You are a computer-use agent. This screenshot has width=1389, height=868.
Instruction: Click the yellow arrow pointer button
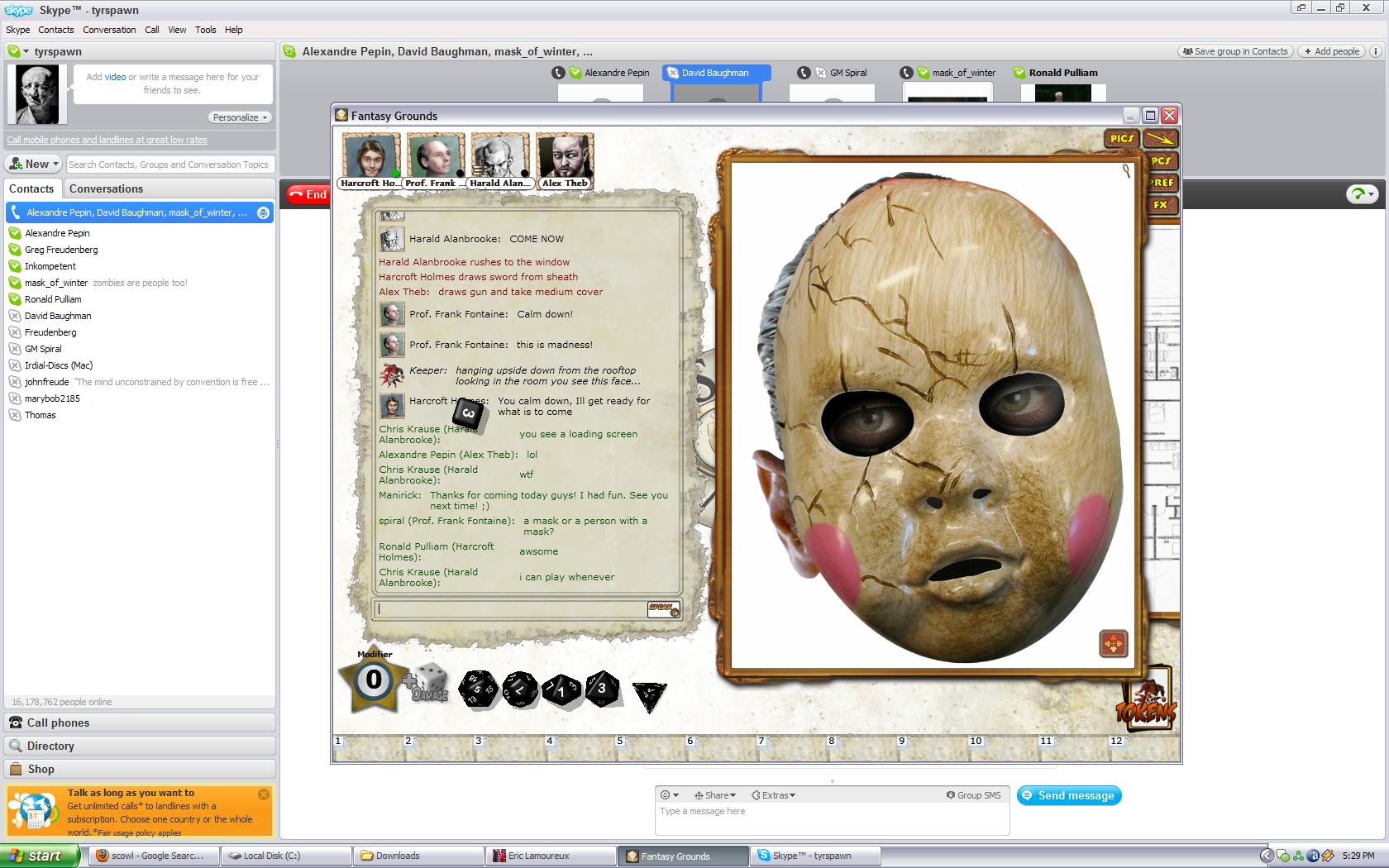pyautogui.click(x=1160, y=139)
